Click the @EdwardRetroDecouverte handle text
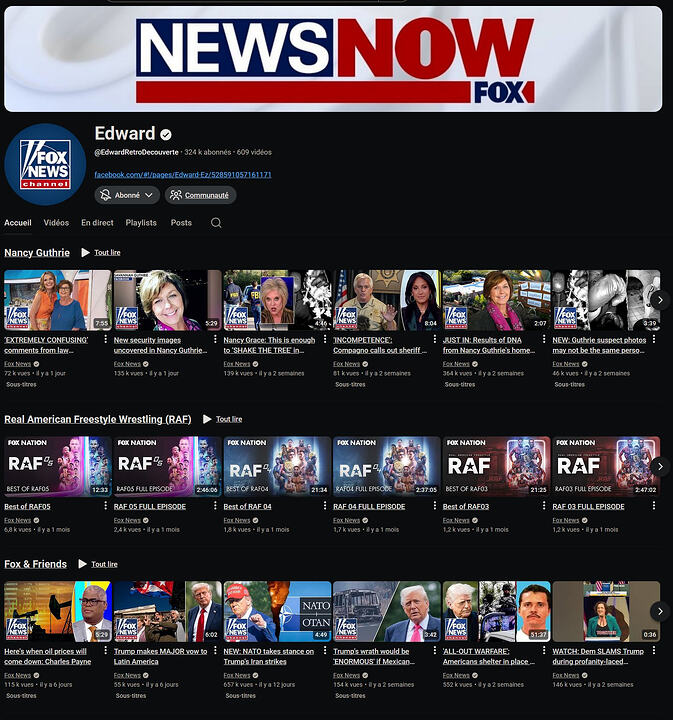Viewport: 673px width, 720px height. (136, 152)
